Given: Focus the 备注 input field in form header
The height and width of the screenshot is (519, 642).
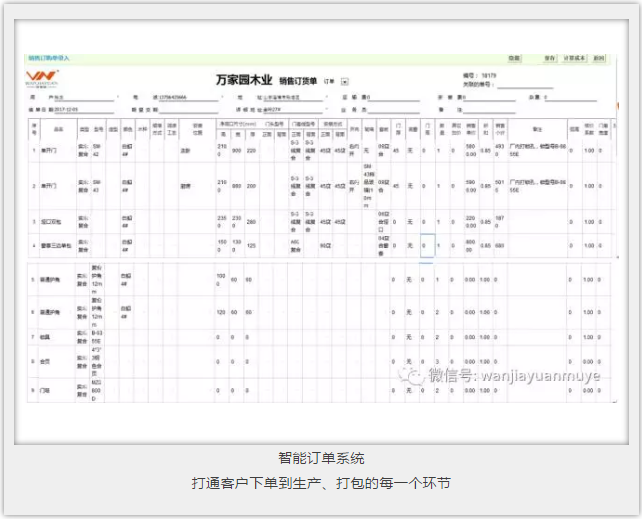Looking at the screenshot, I should pos(489,110).
